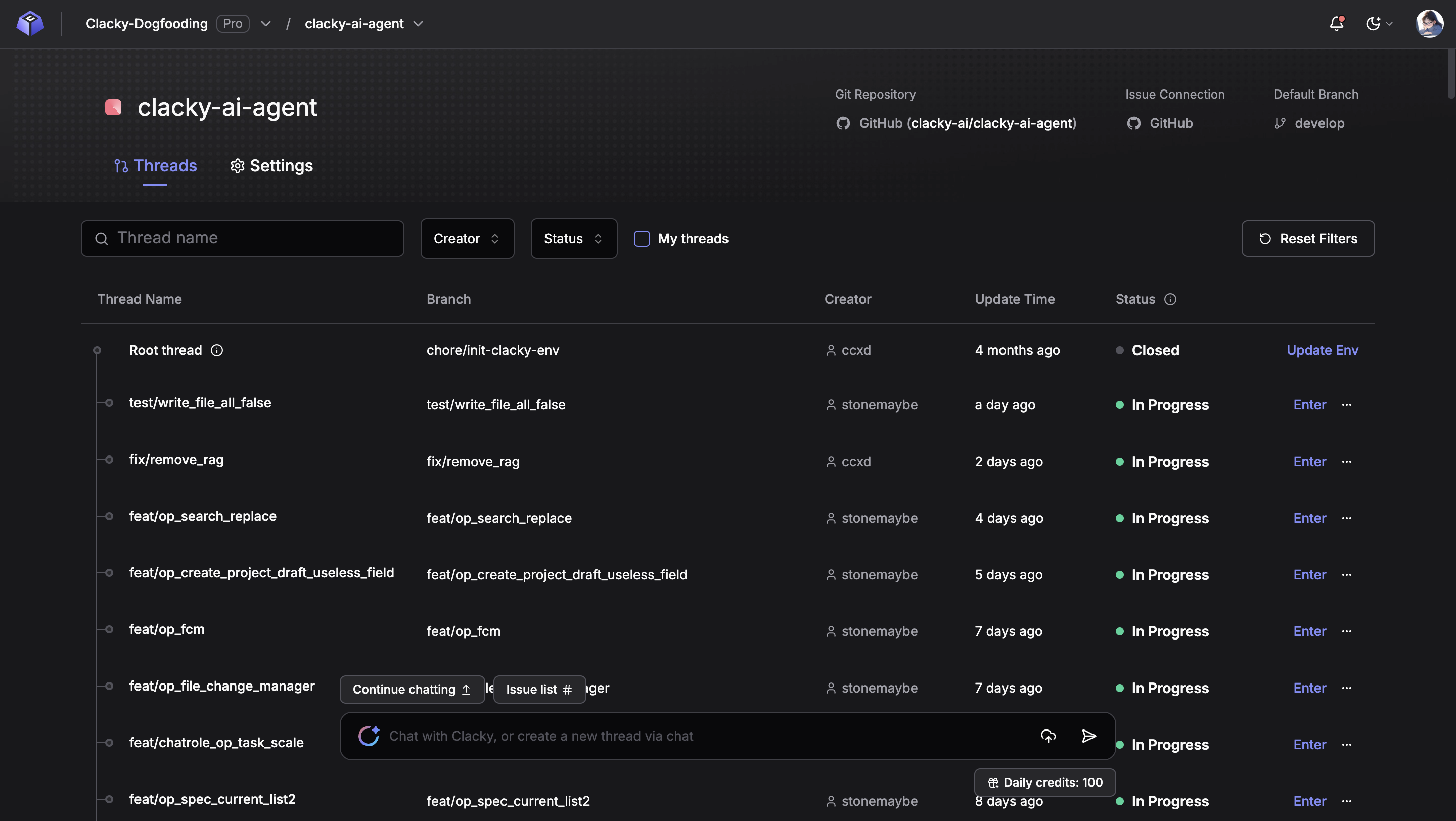Click the pink project color icon

point(114,107)
